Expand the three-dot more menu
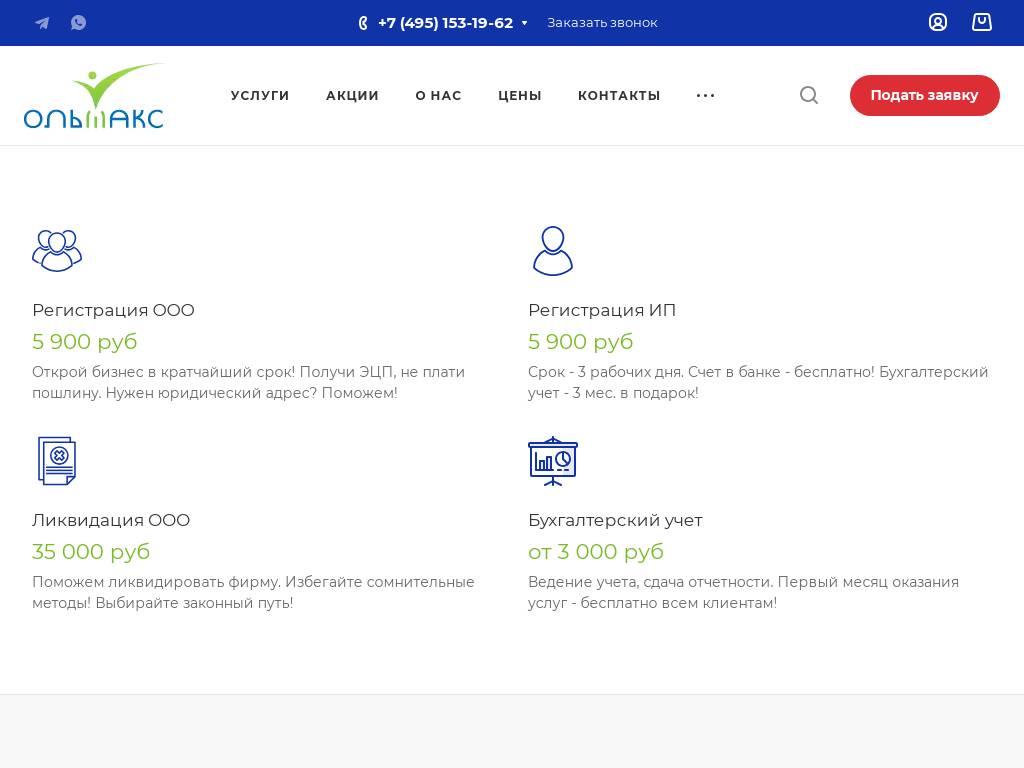Image resolution: width=1024 pixels, height=768 pixels. click(705, 95)
